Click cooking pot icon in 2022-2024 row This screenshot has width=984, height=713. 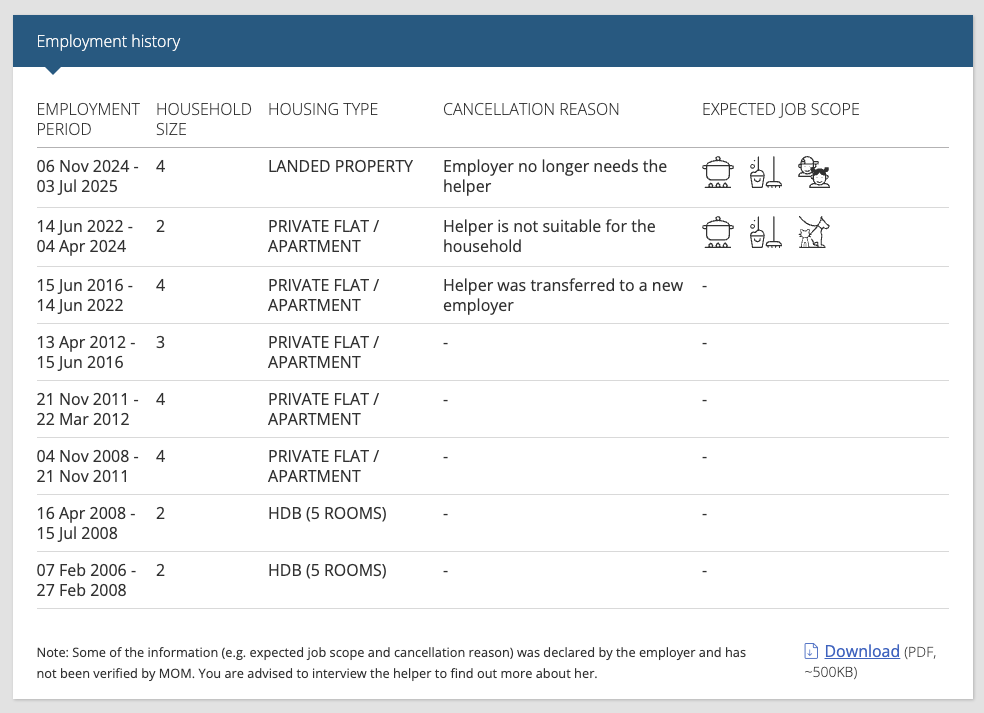click(718, 232)
